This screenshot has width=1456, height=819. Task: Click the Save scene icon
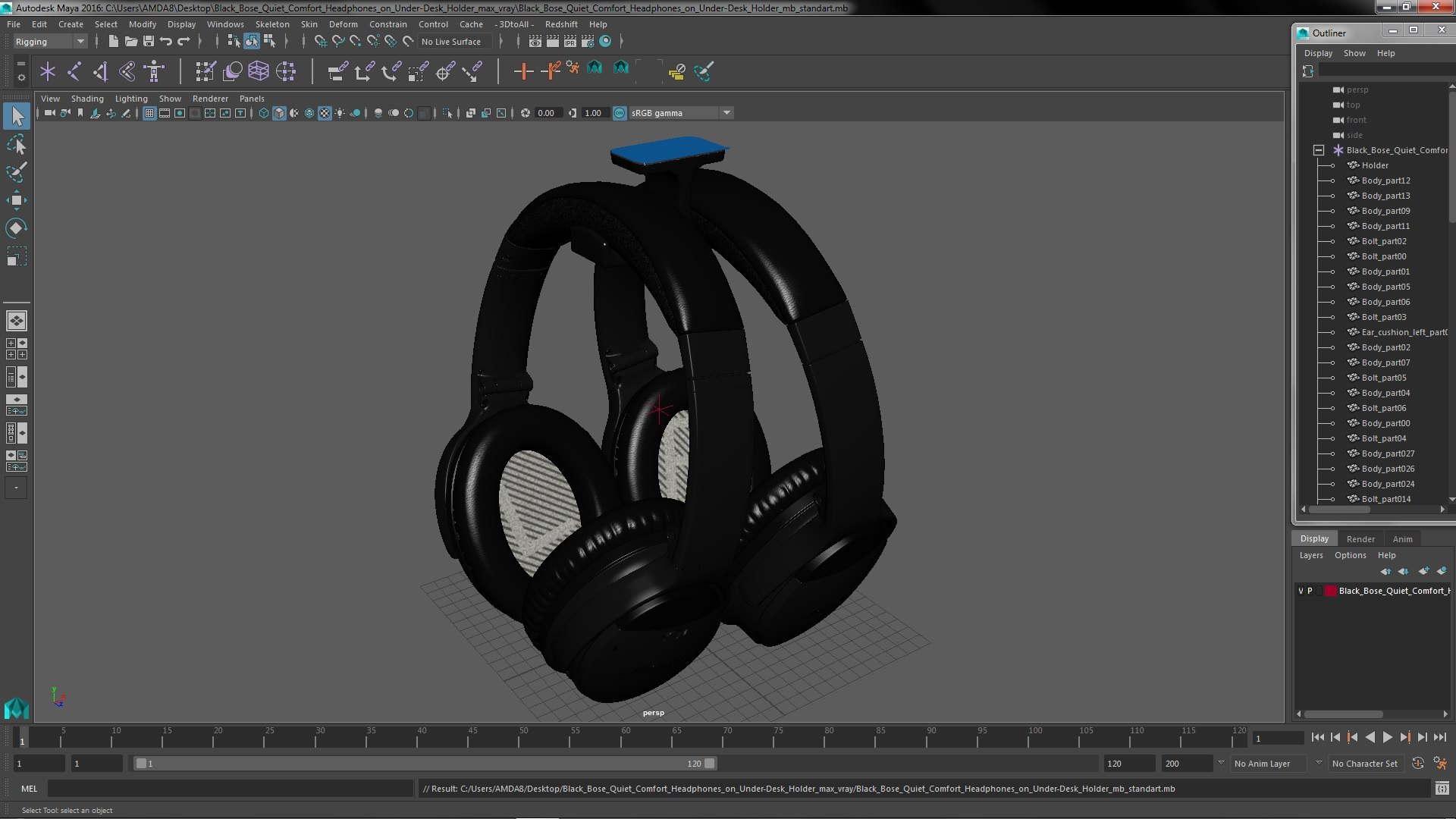pos(149,41)
